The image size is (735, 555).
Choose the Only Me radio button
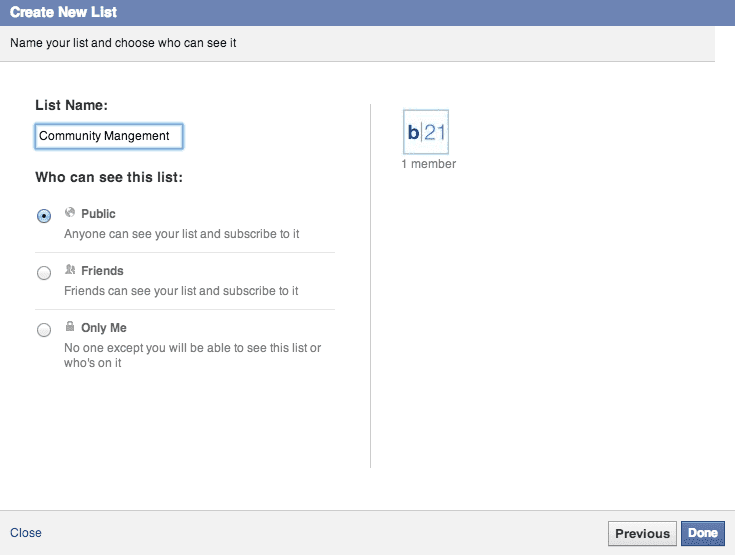(x=44, y=330)
